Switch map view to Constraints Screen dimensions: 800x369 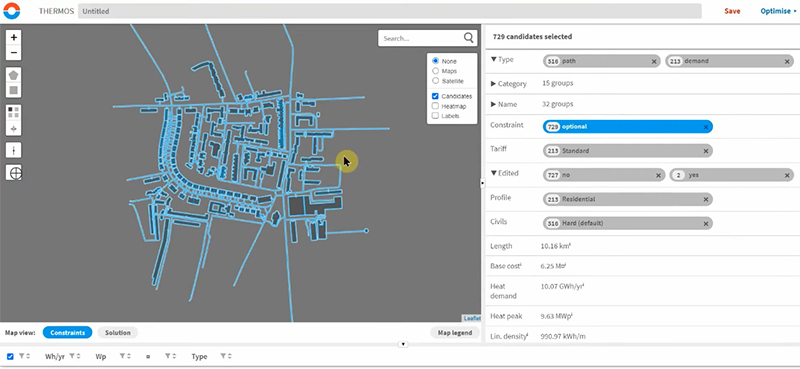67,333
